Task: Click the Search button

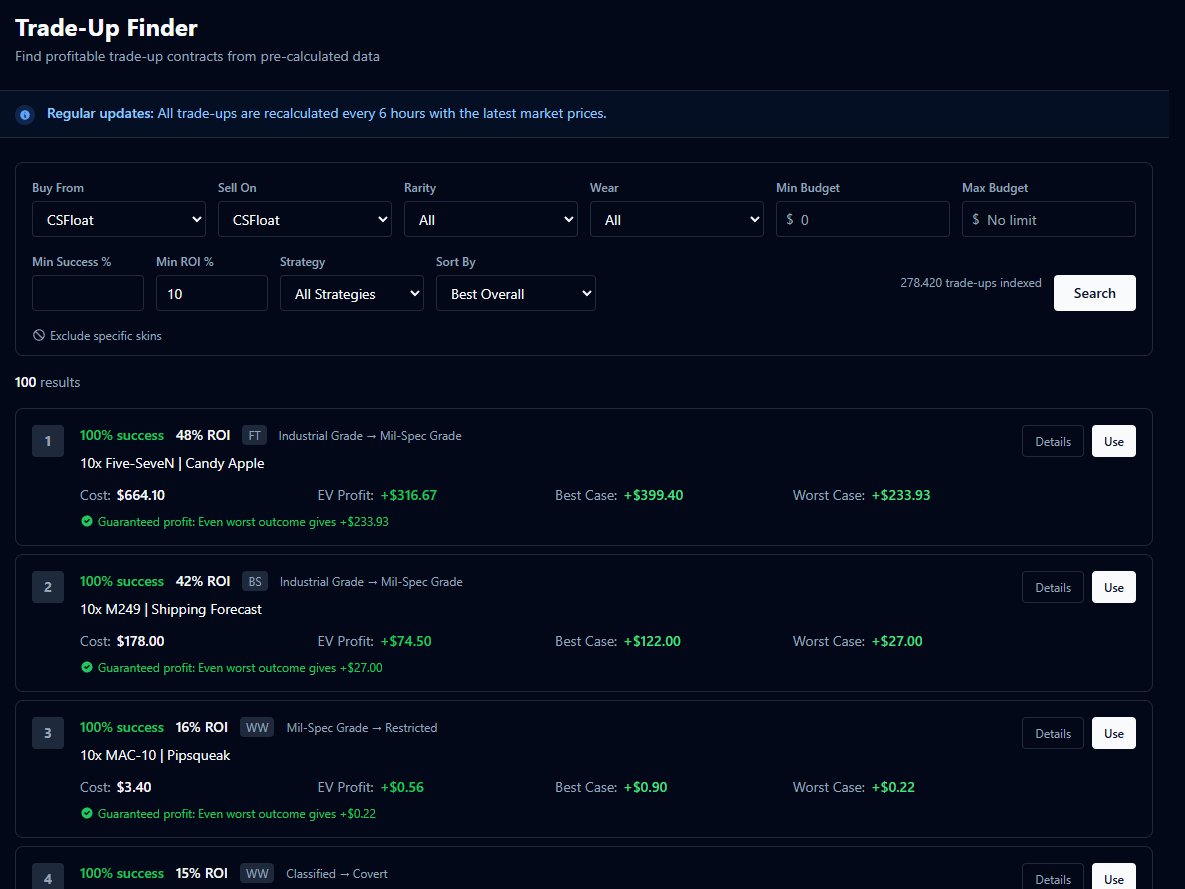Action: point(1094,293)
